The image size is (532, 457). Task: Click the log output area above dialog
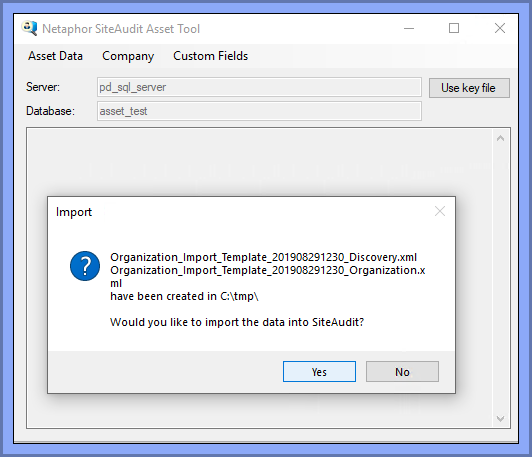[259, 161]
